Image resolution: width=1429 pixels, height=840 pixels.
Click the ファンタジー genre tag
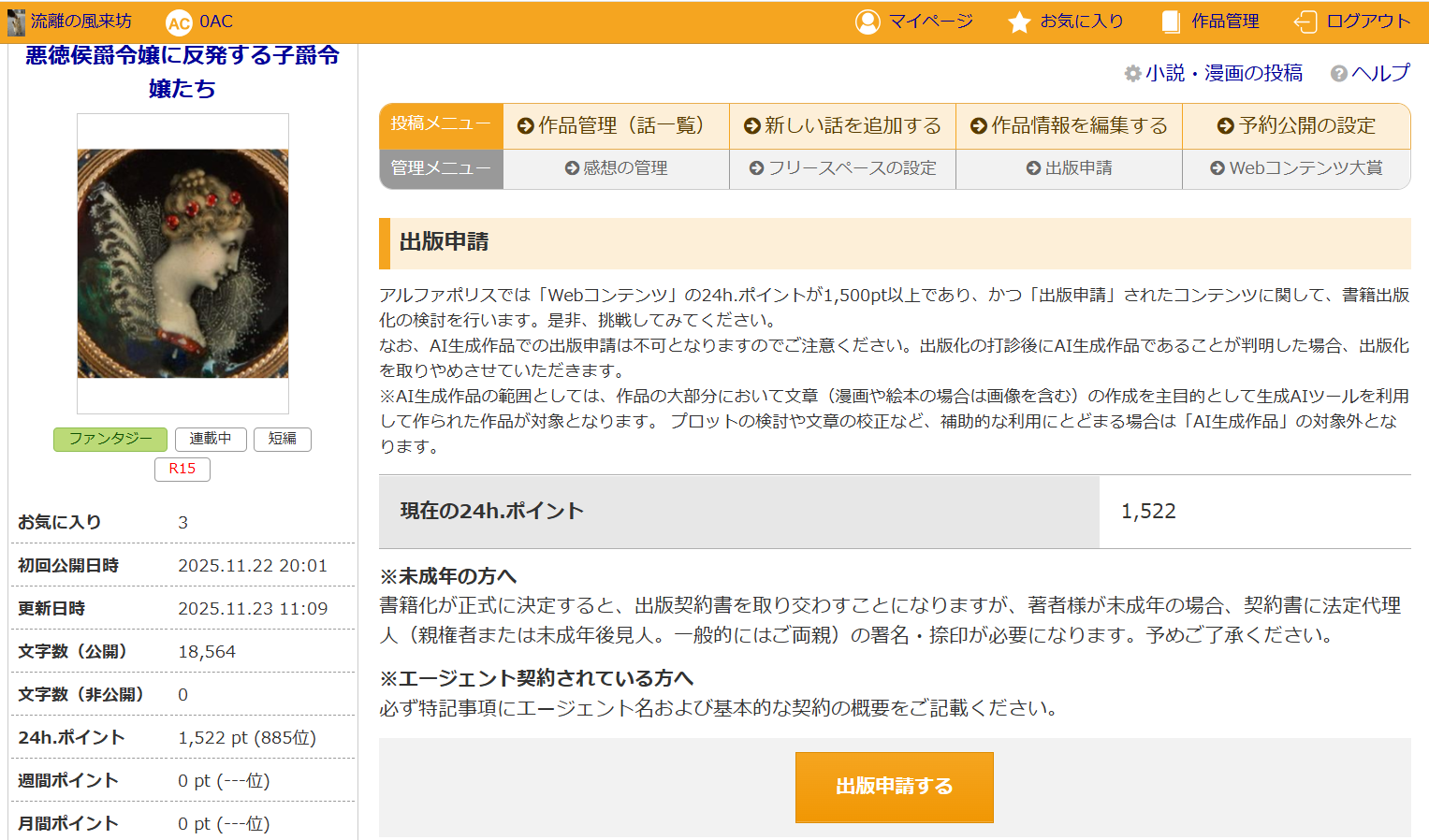[x=110, y=439]
